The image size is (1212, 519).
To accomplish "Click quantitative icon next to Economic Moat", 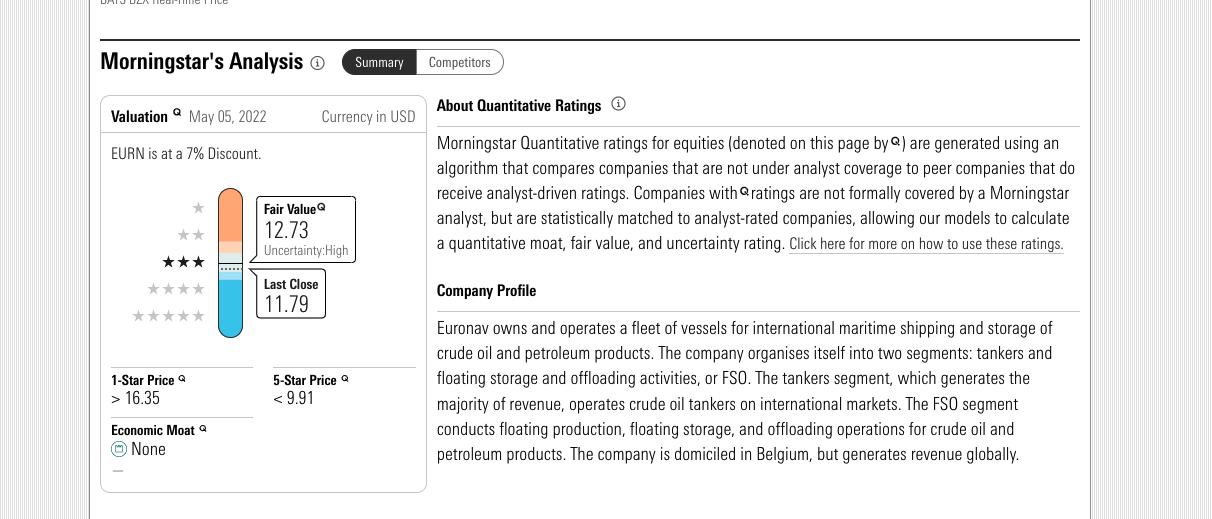I will pos(203,429).
